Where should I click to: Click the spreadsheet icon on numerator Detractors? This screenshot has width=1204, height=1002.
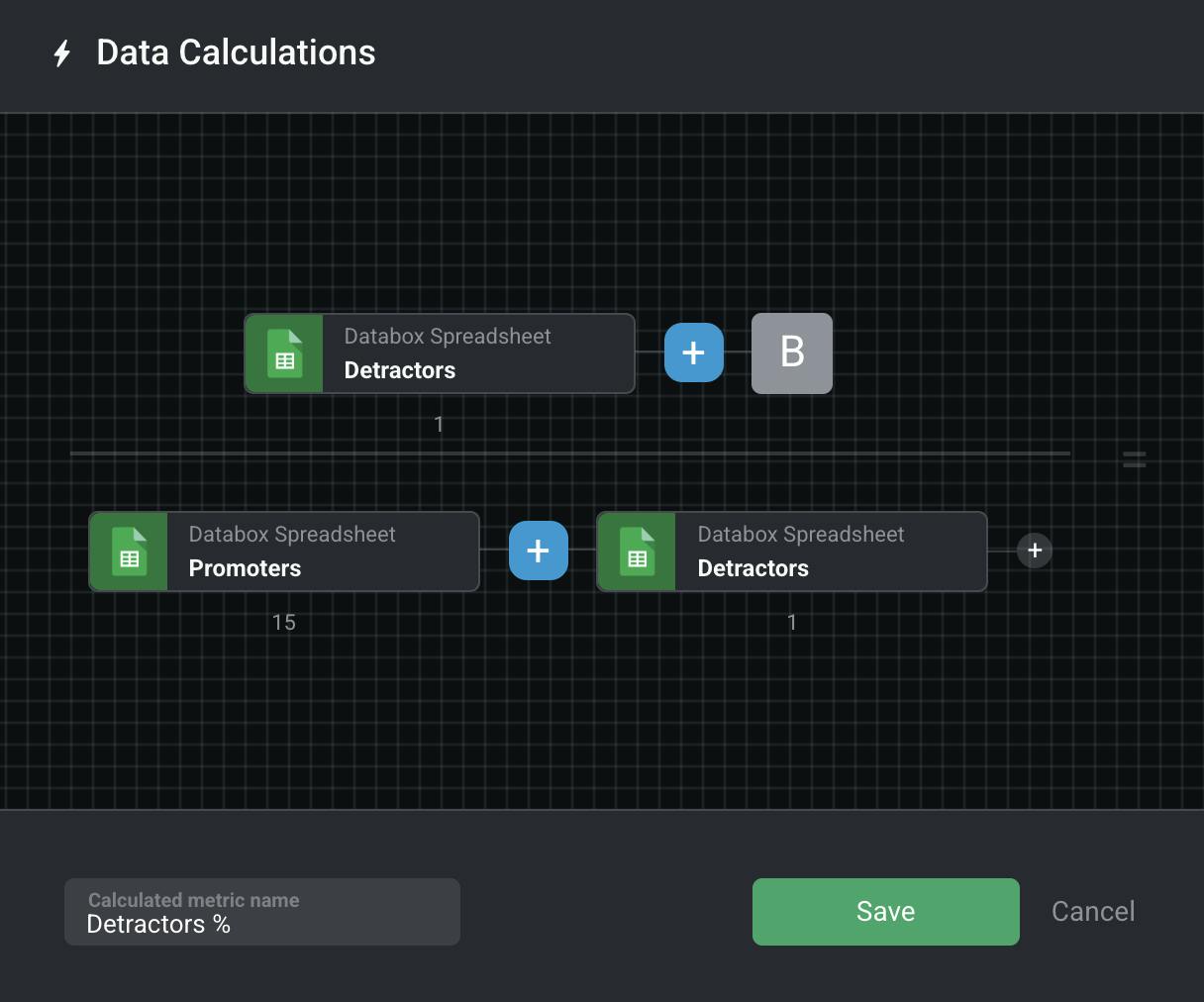click(284, 353)
